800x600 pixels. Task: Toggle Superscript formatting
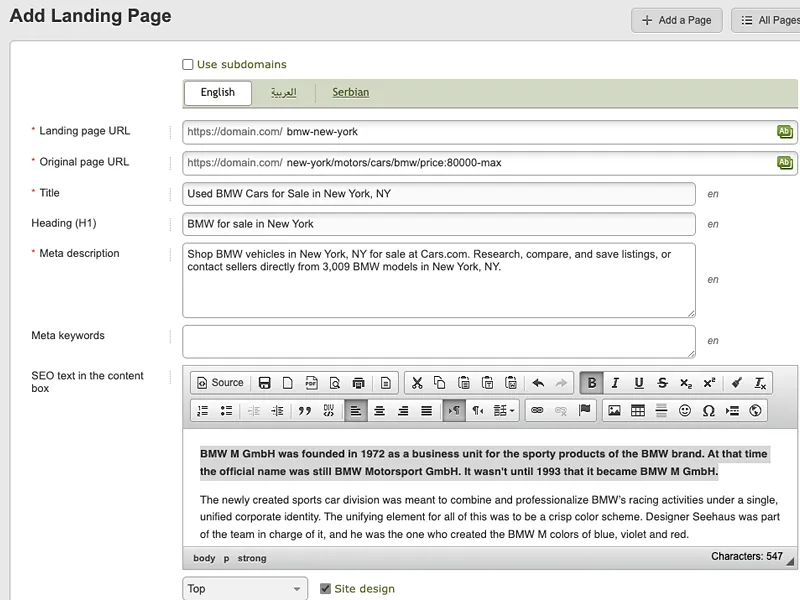[x=709, y=383]
